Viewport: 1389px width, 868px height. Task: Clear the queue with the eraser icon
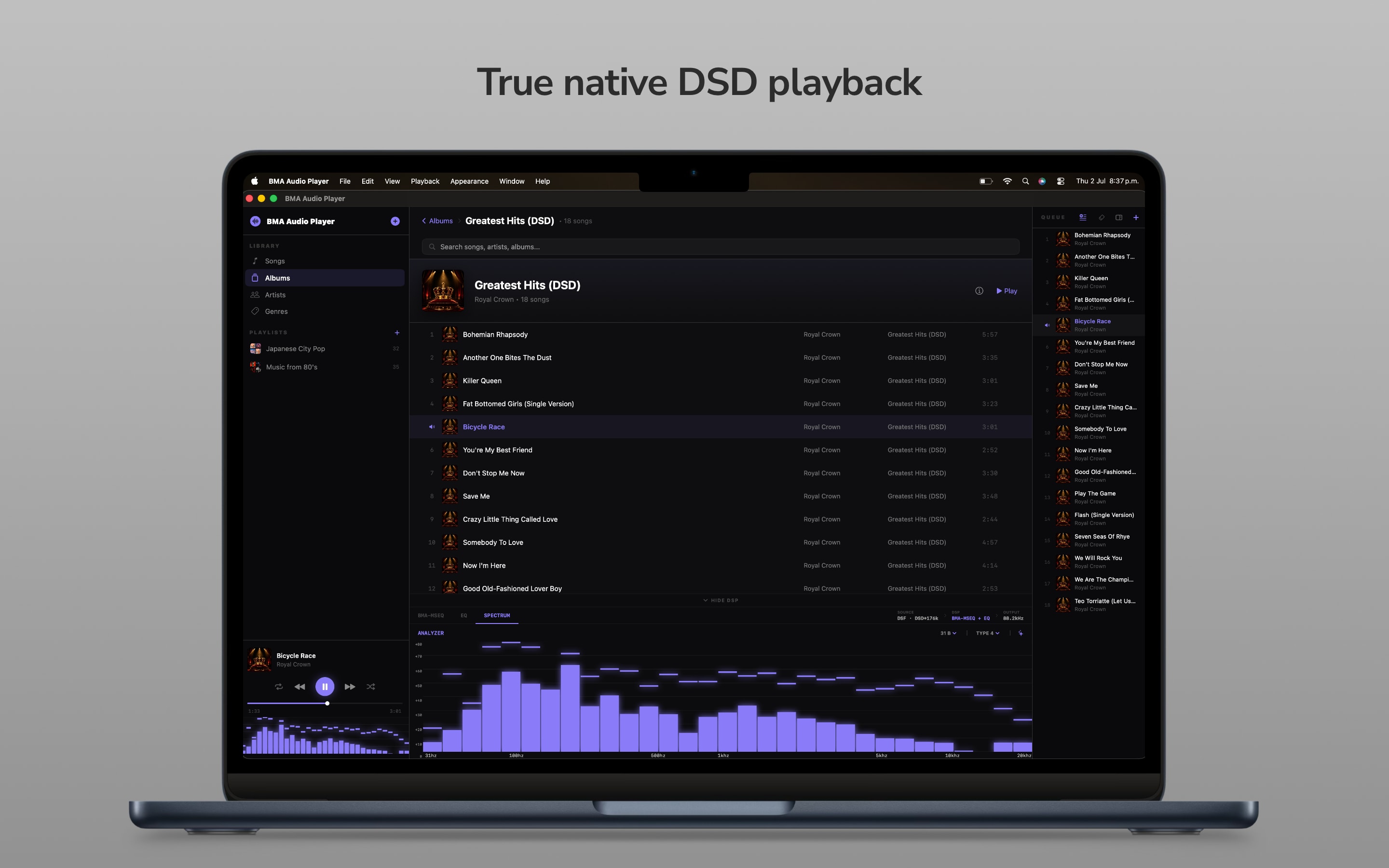1101,217
